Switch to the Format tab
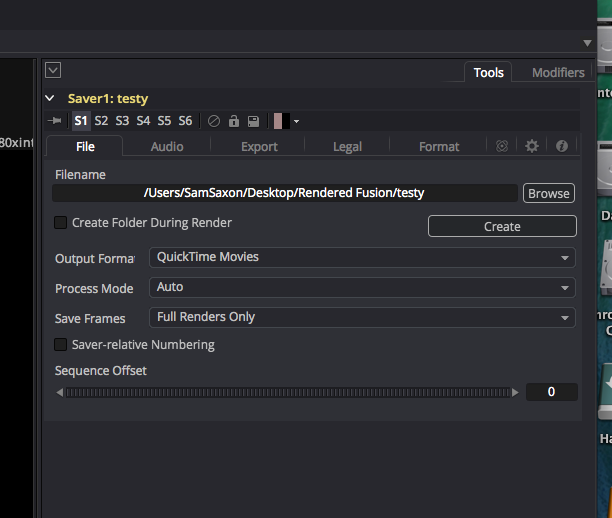This screenshot has width=612, height=518. coord(439,146)
